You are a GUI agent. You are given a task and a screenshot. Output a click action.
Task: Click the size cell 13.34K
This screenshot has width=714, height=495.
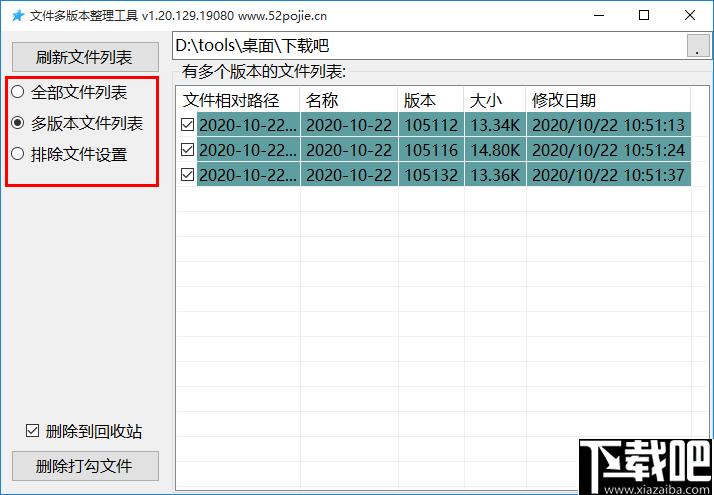(495, 125)
